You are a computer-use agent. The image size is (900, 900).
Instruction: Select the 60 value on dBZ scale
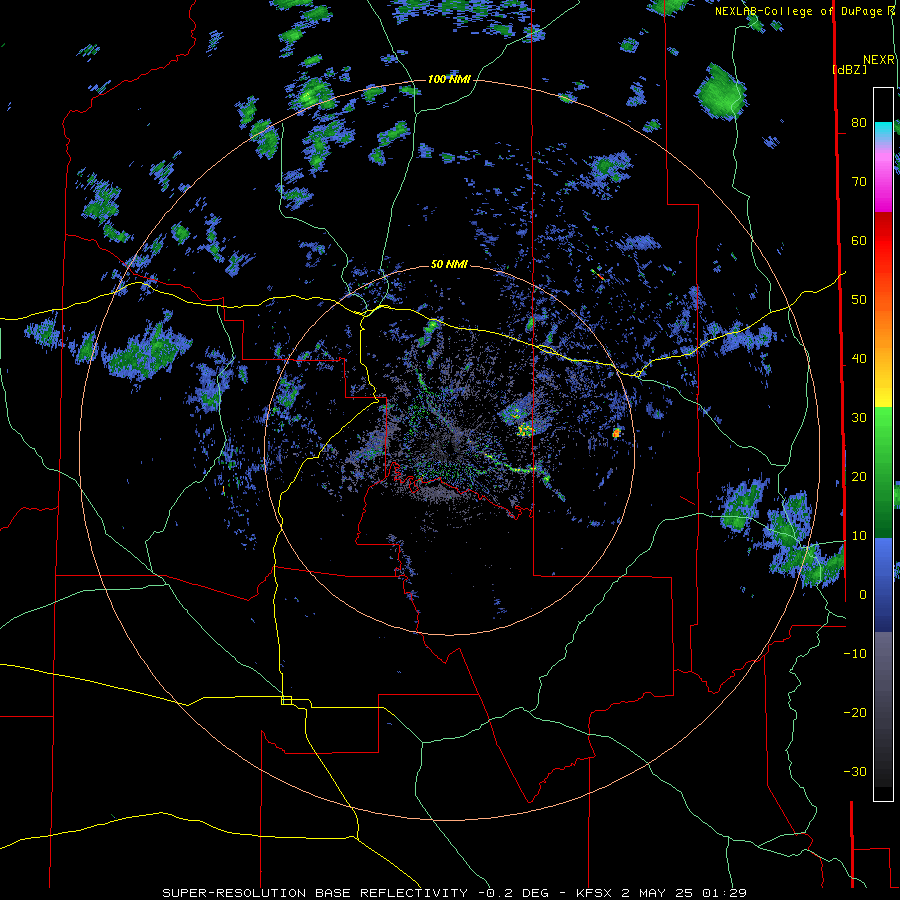pos(859,240)
